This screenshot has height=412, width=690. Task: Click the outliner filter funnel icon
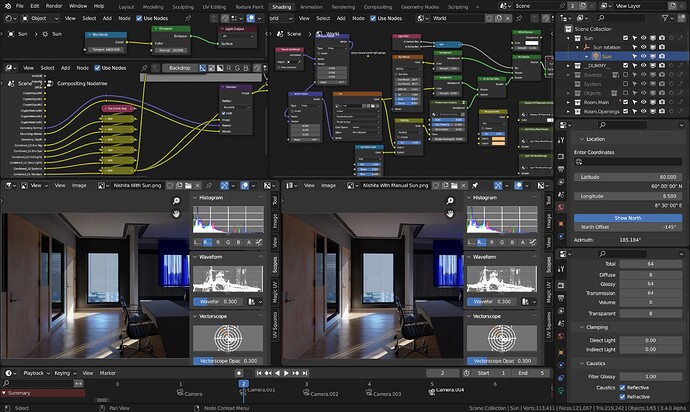[x=665, y=18]
